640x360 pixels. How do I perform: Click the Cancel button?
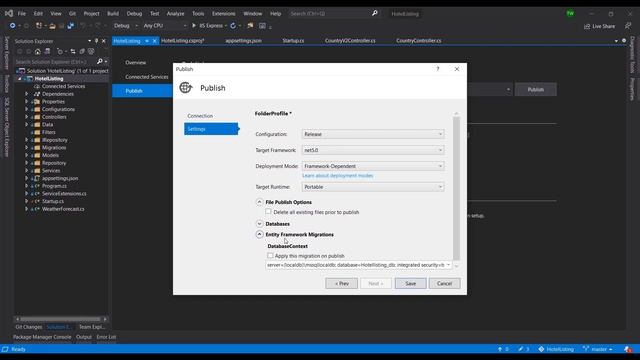click(444, 283)
